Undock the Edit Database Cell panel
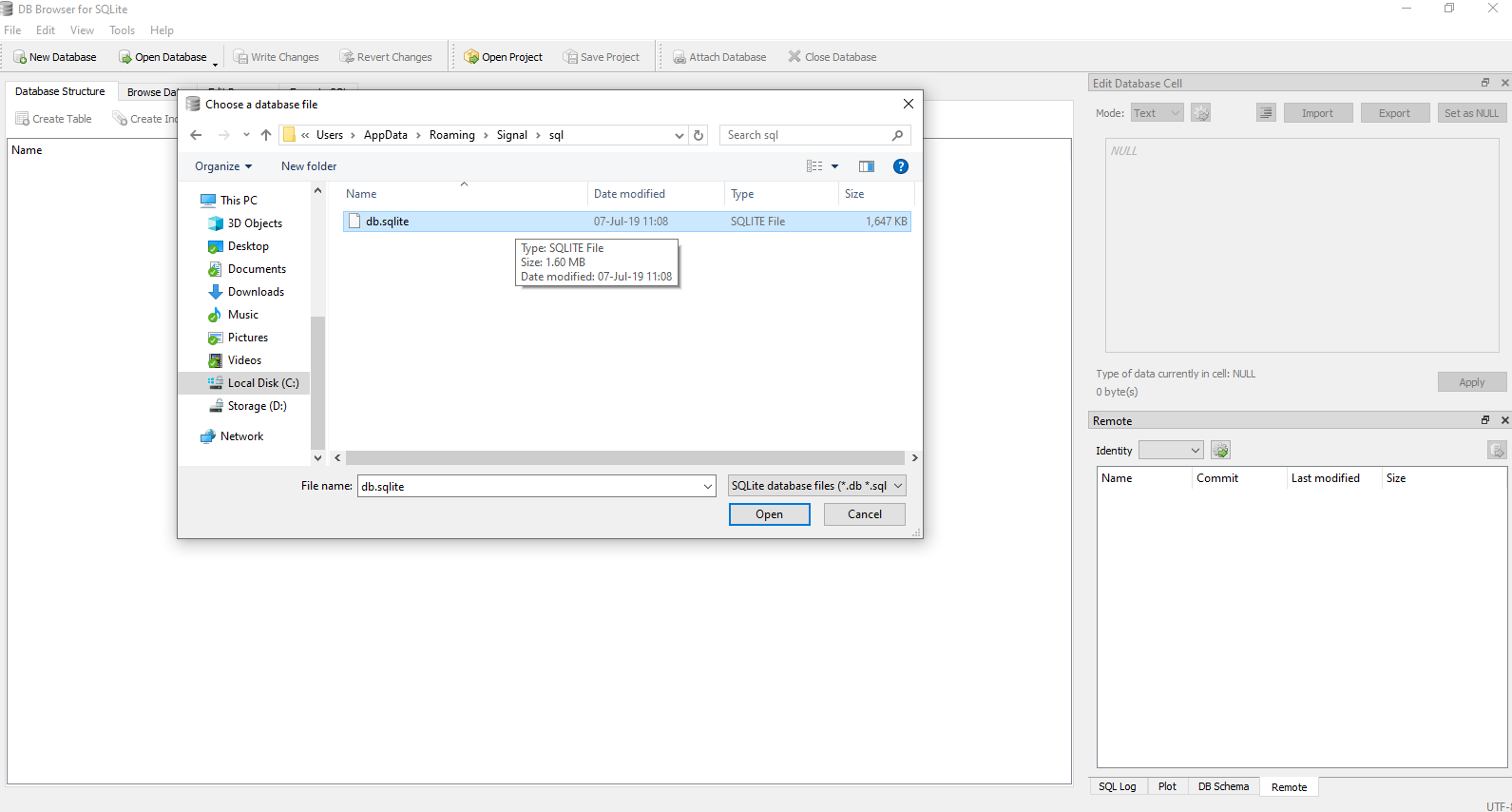The width and height of the screenshot is (1512, 812). click(x=1485, y=83)
